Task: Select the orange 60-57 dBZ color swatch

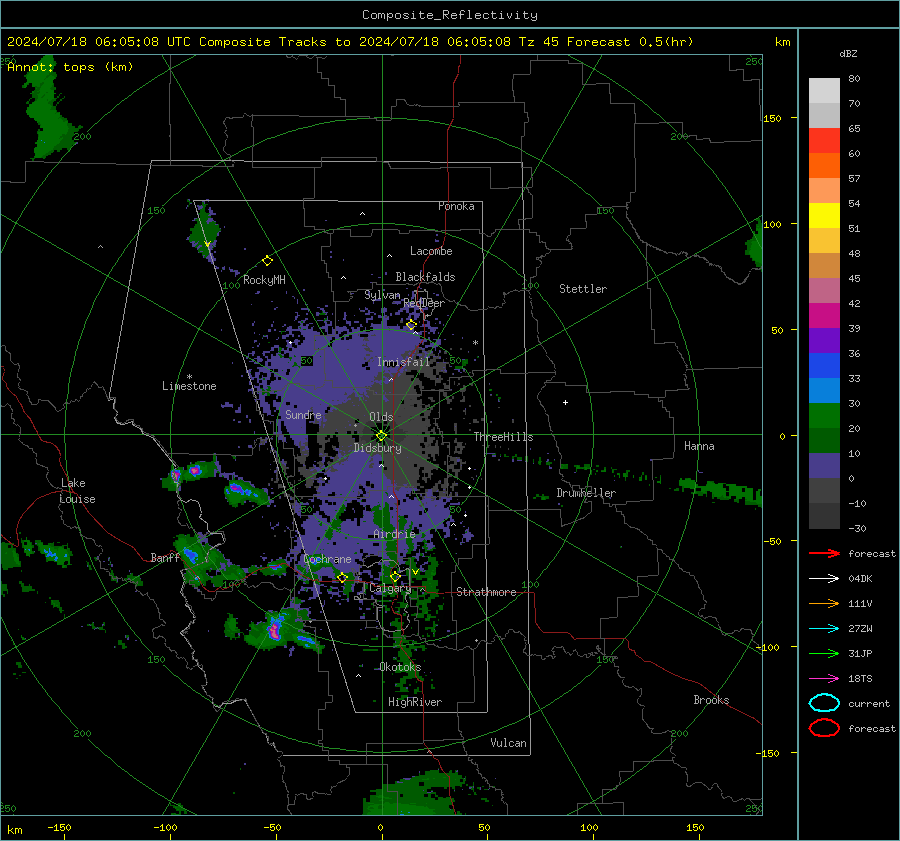Action: (x=824, y=166)
